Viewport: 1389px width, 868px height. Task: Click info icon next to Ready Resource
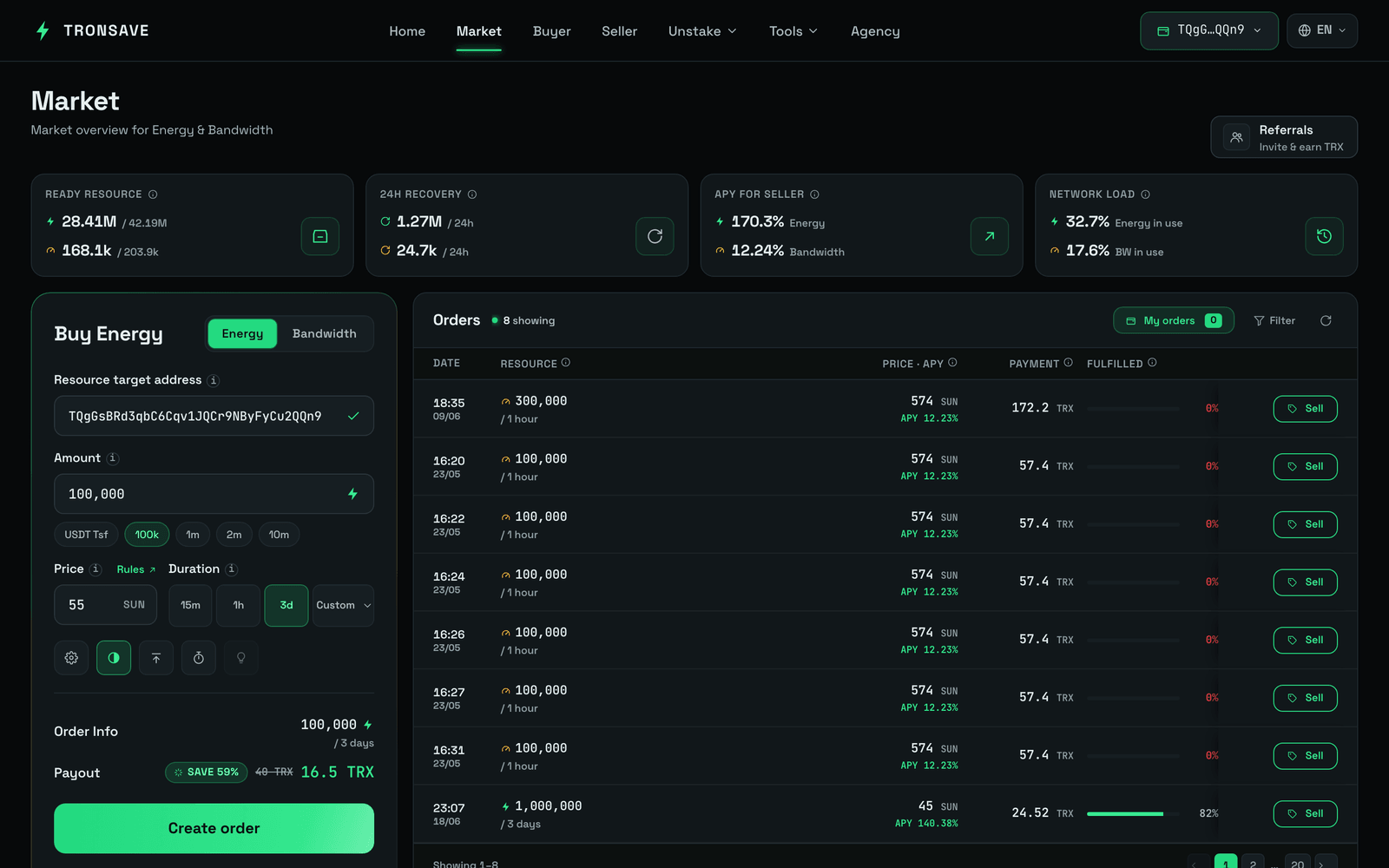(x=153, y=194)
